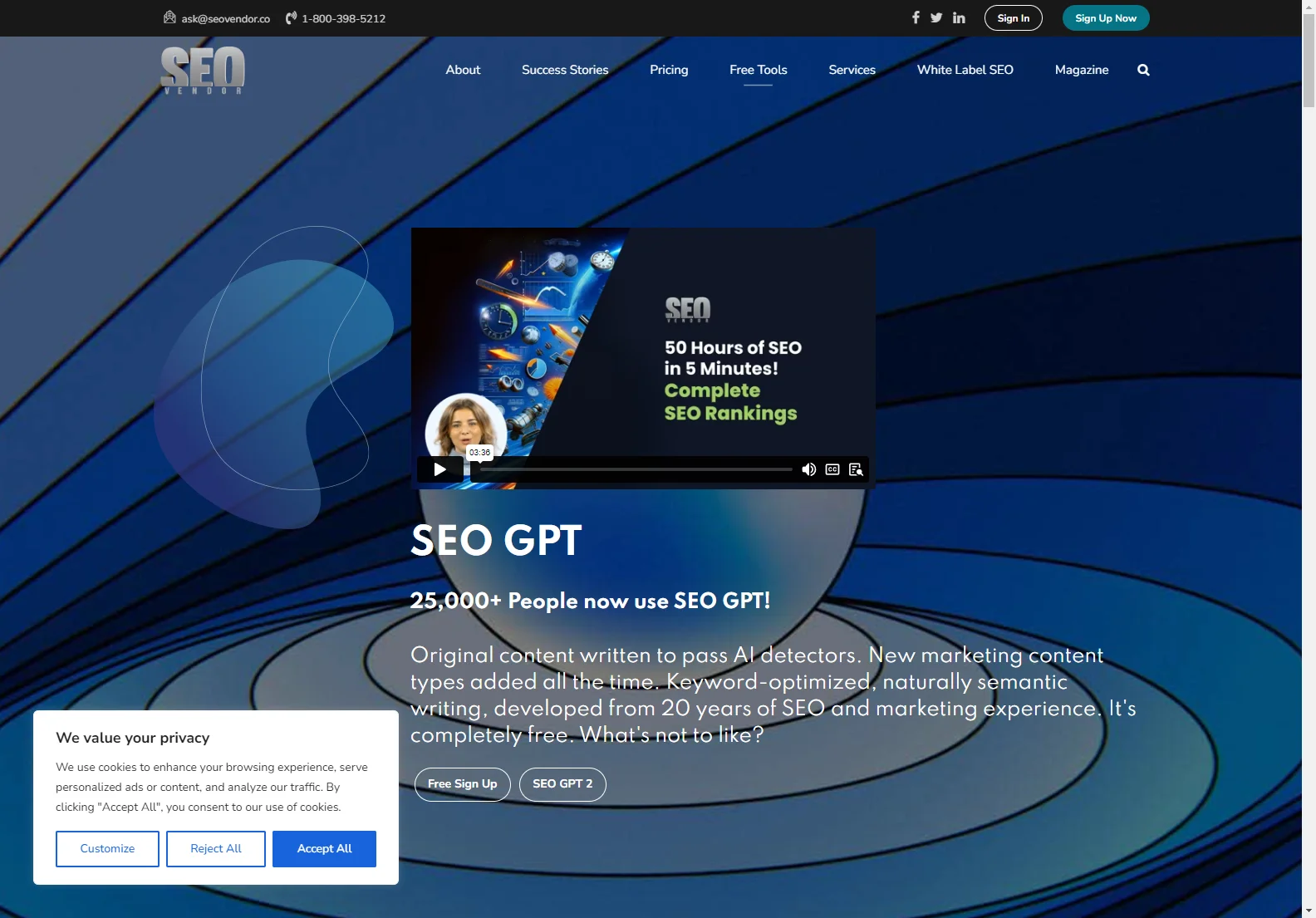This screenshot has width=1316, height=918.
Task: Click the SEO GPT 2 button
Action: coord(562,784)
